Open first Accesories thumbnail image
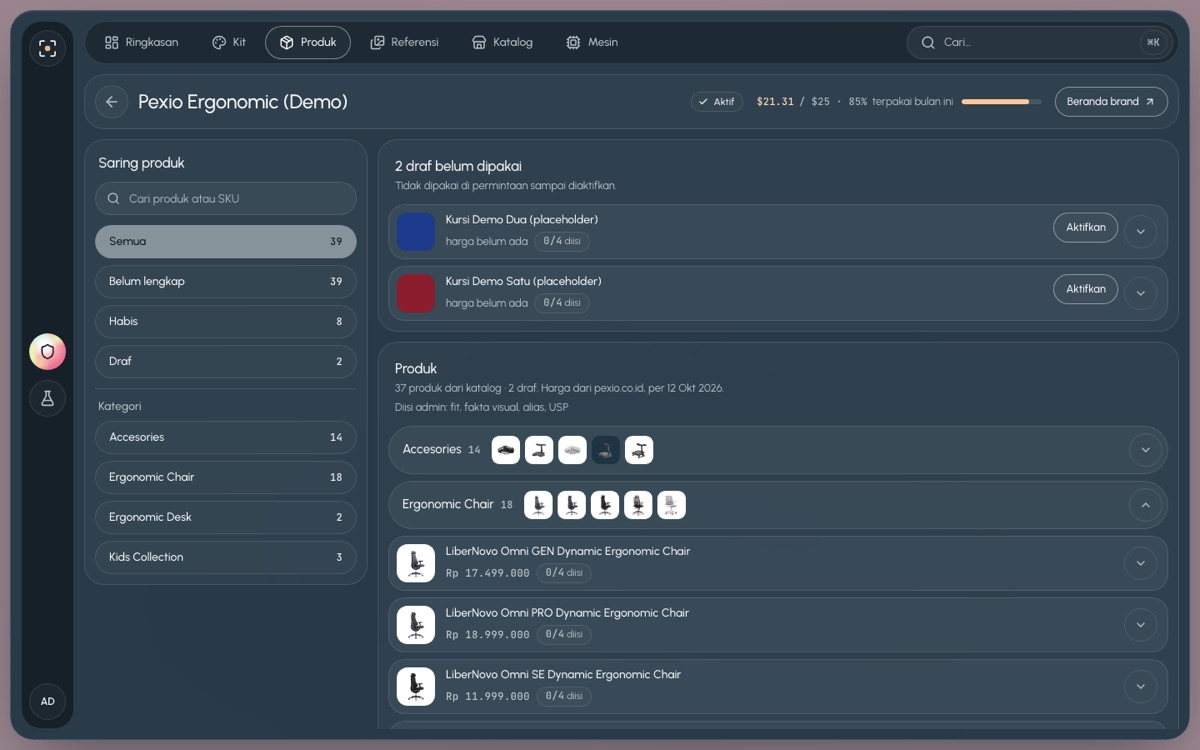 tap(506, 450)
